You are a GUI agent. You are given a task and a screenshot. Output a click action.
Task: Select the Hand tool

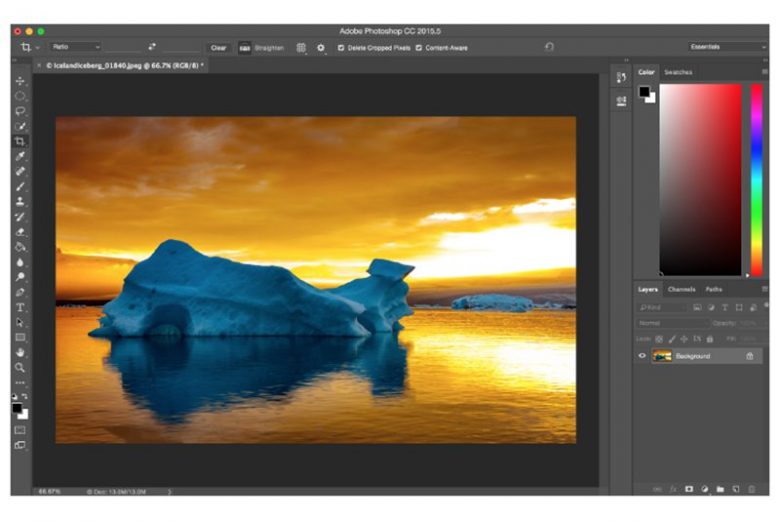(20, 352)
